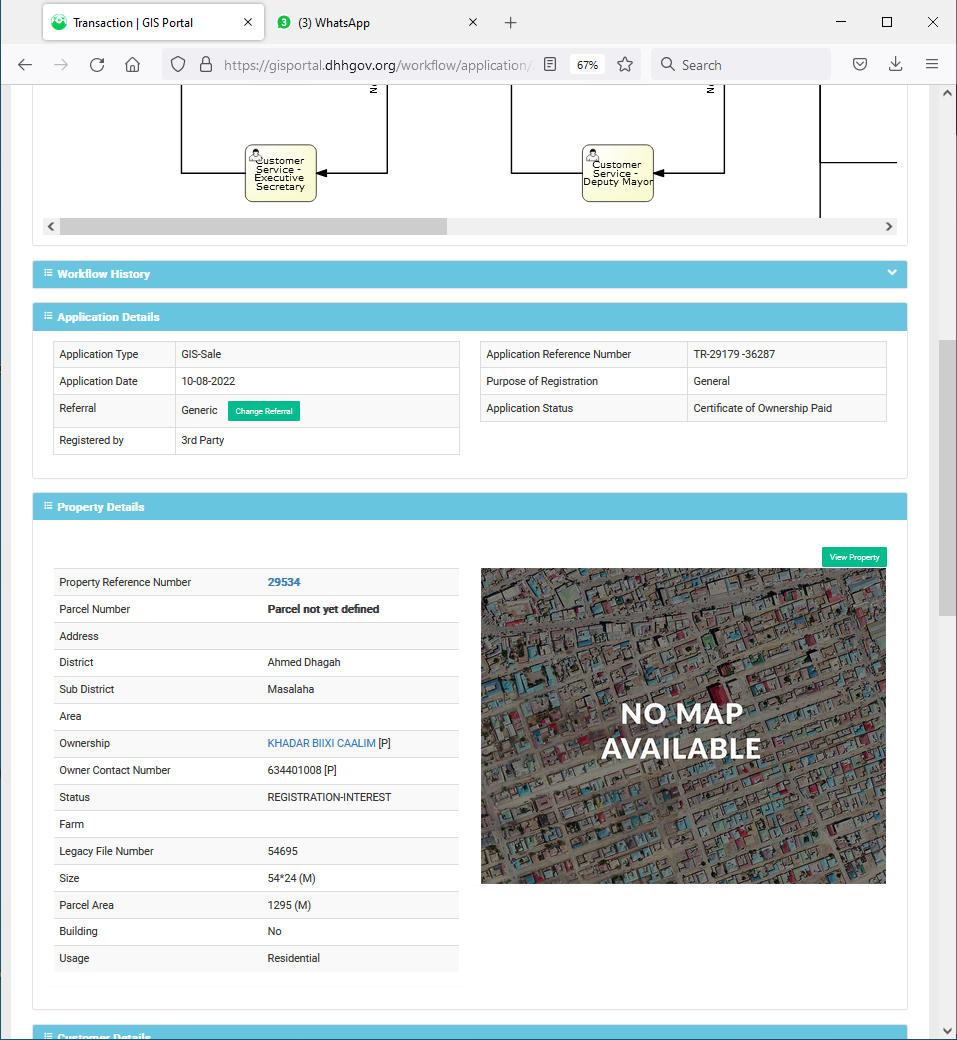This screenshot has height=1040, width=957.
Task: Click the Customer Service Executive Secretary node
Action: tap(281, 173)
